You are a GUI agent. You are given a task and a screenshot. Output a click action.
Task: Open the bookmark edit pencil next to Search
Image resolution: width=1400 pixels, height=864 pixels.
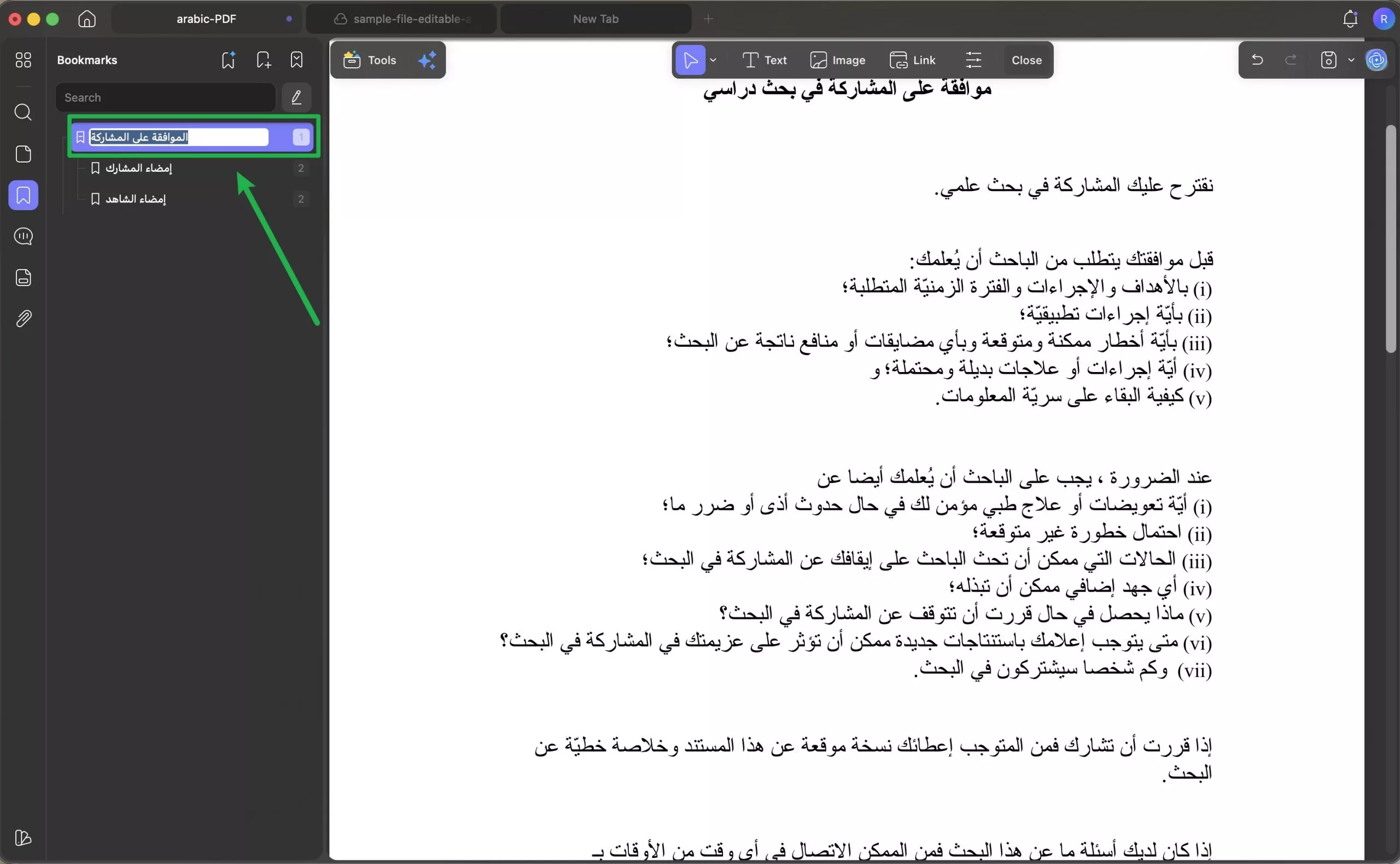pos(296,97)
